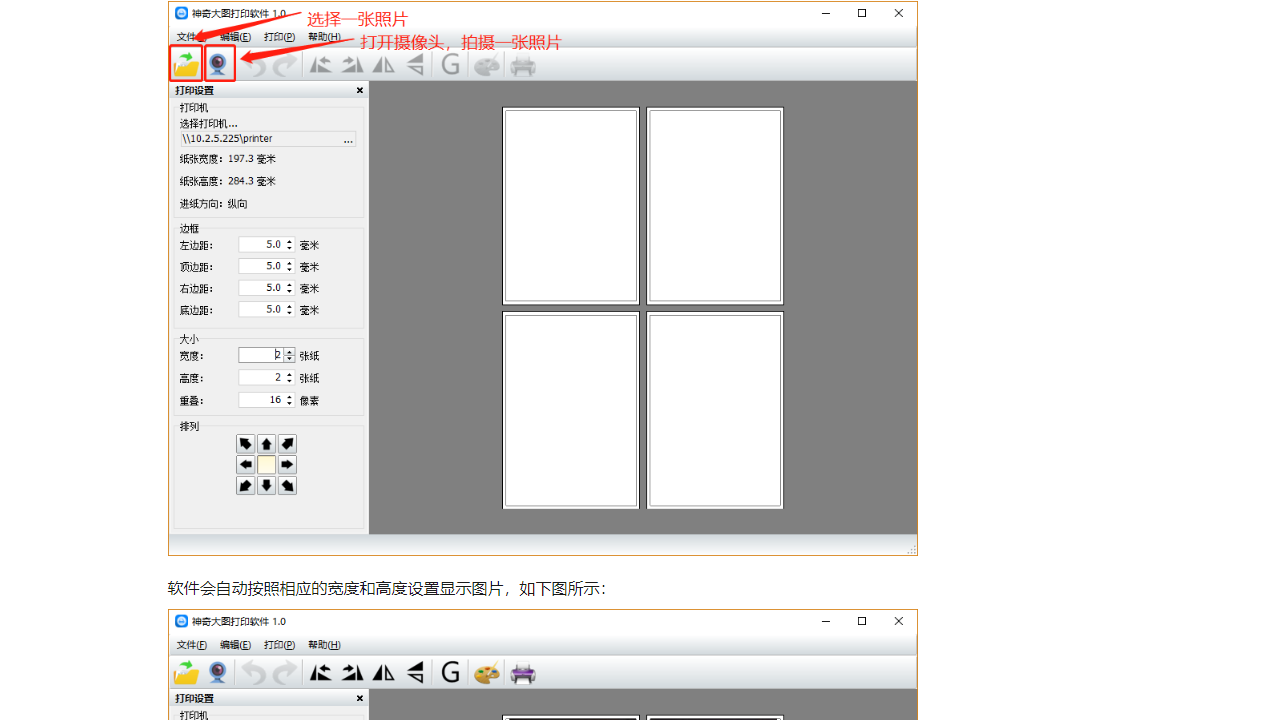1280x720 pixels.
Task: Click the G grayscale icon in lower window
Action: (451, 673)
